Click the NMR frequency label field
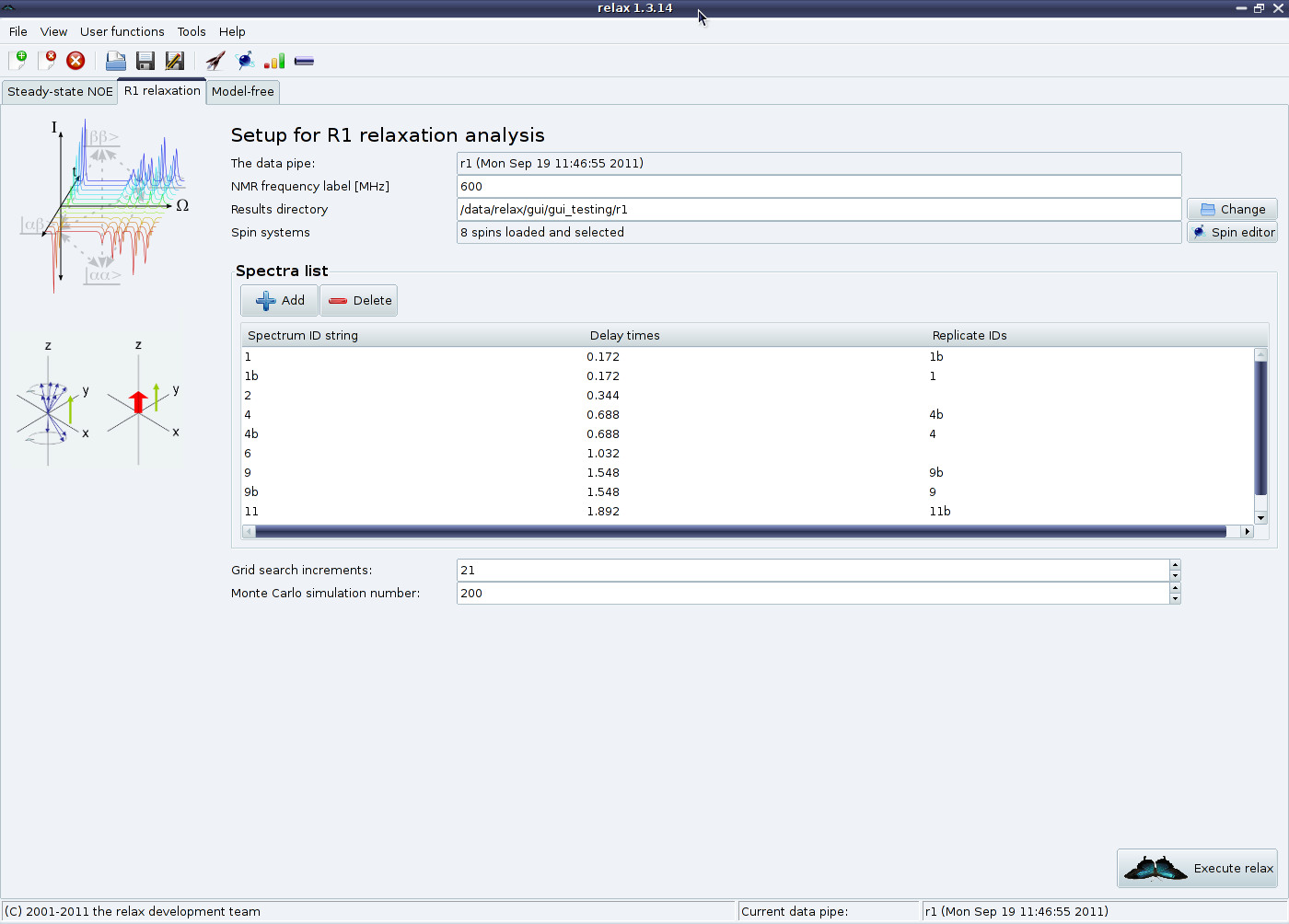Image resolution: width=1289 pixels, height=924 pixels. click(818, 186)
